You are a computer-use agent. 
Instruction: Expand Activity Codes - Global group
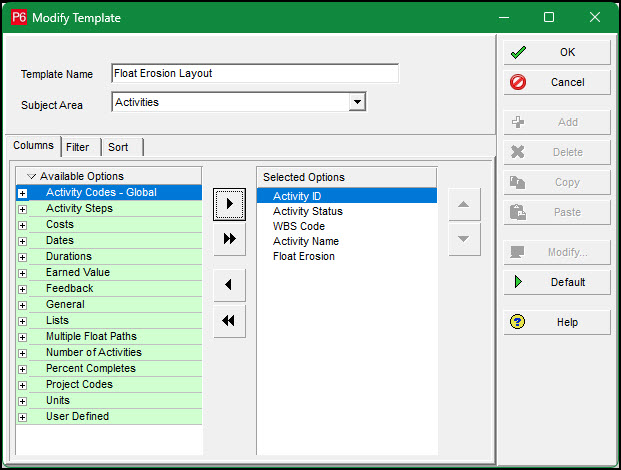(23, 193)
